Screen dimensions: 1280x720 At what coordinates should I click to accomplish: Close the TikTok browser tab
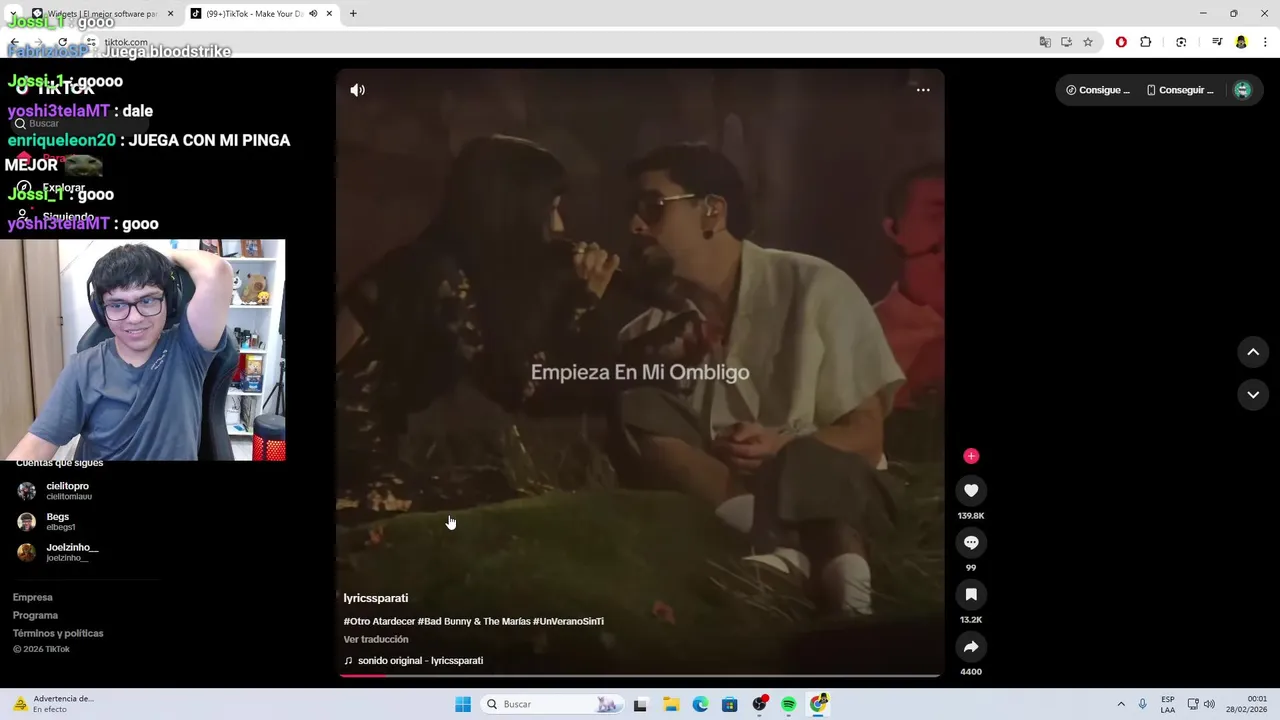coord(330,14)
